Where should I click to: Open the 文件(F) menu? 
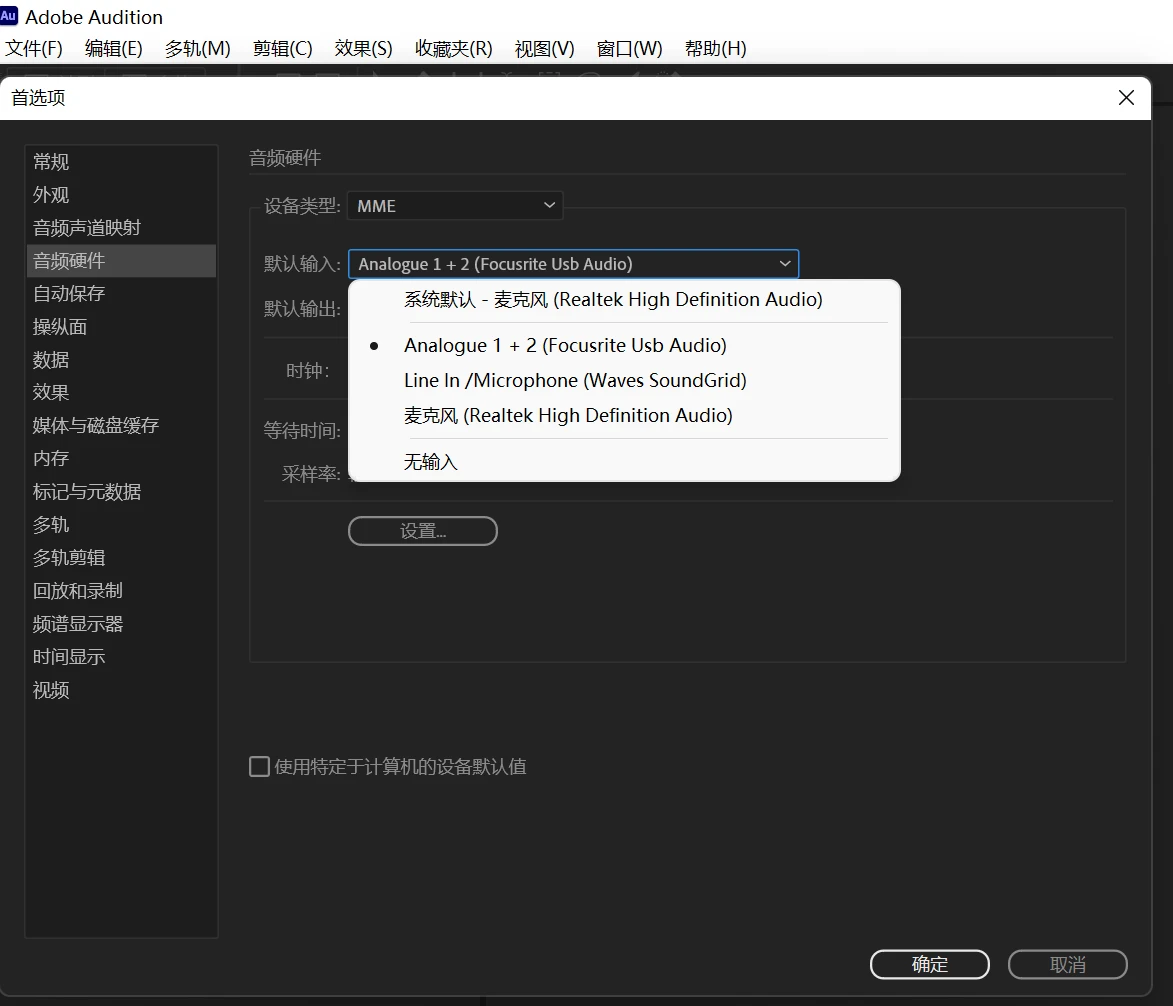pyautogui.click(x=34, y=49)
